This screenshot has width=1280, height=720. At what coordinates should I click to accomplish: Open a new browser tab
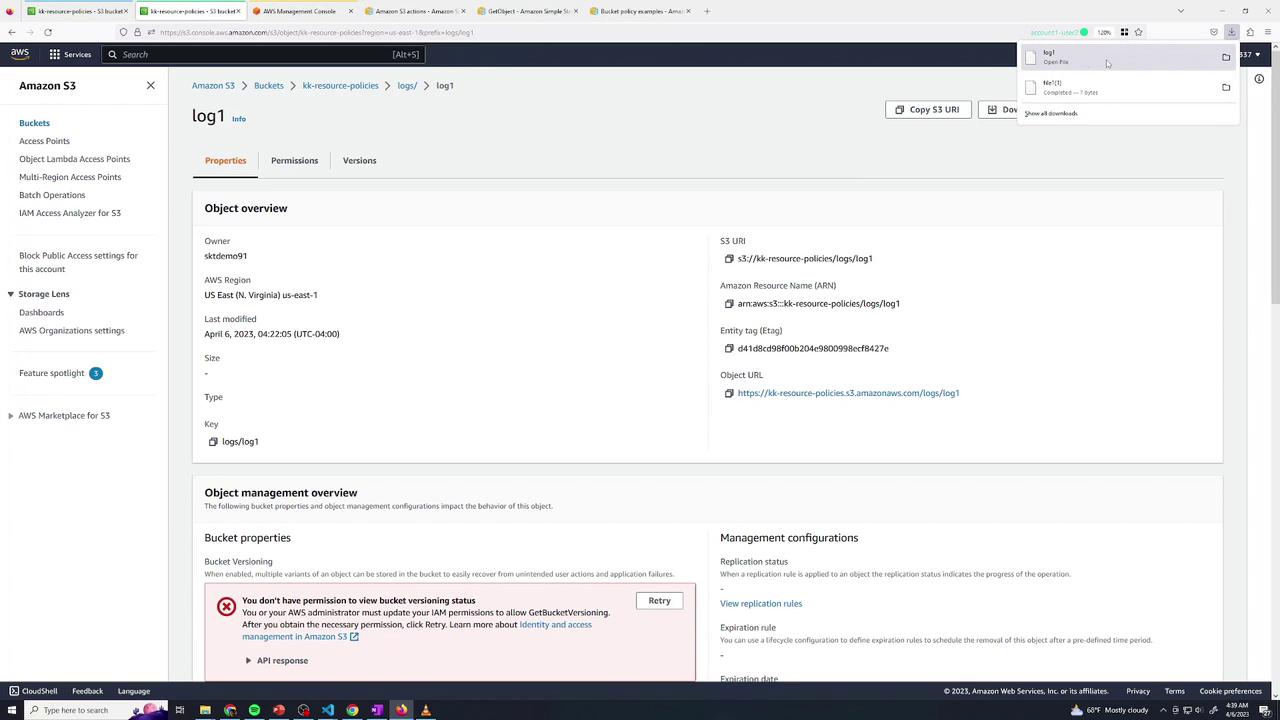tap(707, 11)
